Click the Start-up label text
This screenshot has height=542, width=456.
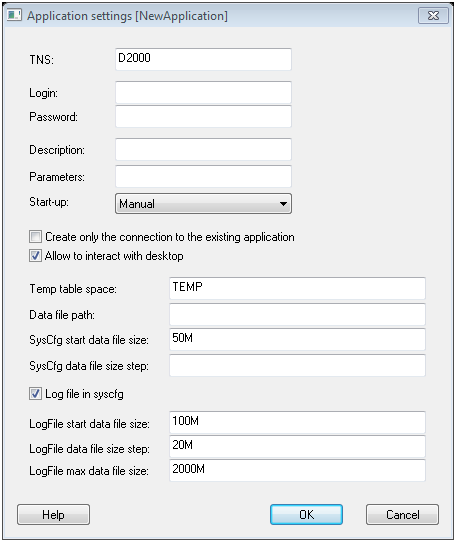coord(49,202)
